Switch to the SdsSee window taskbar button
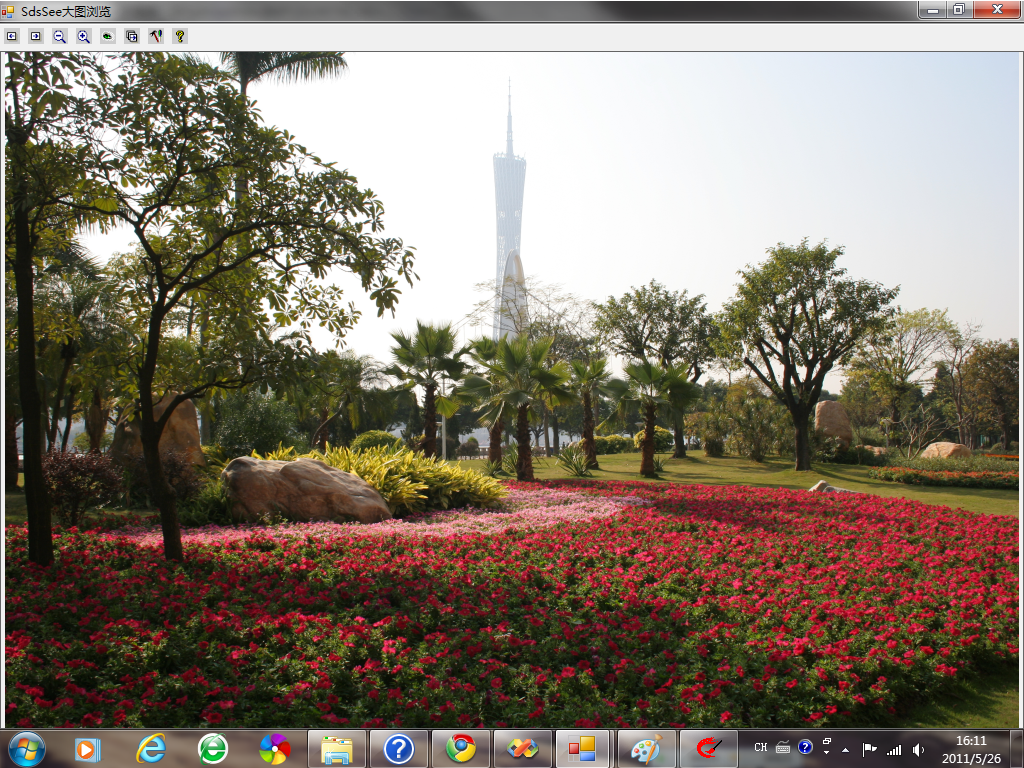1024x768 pixels. 582,749
